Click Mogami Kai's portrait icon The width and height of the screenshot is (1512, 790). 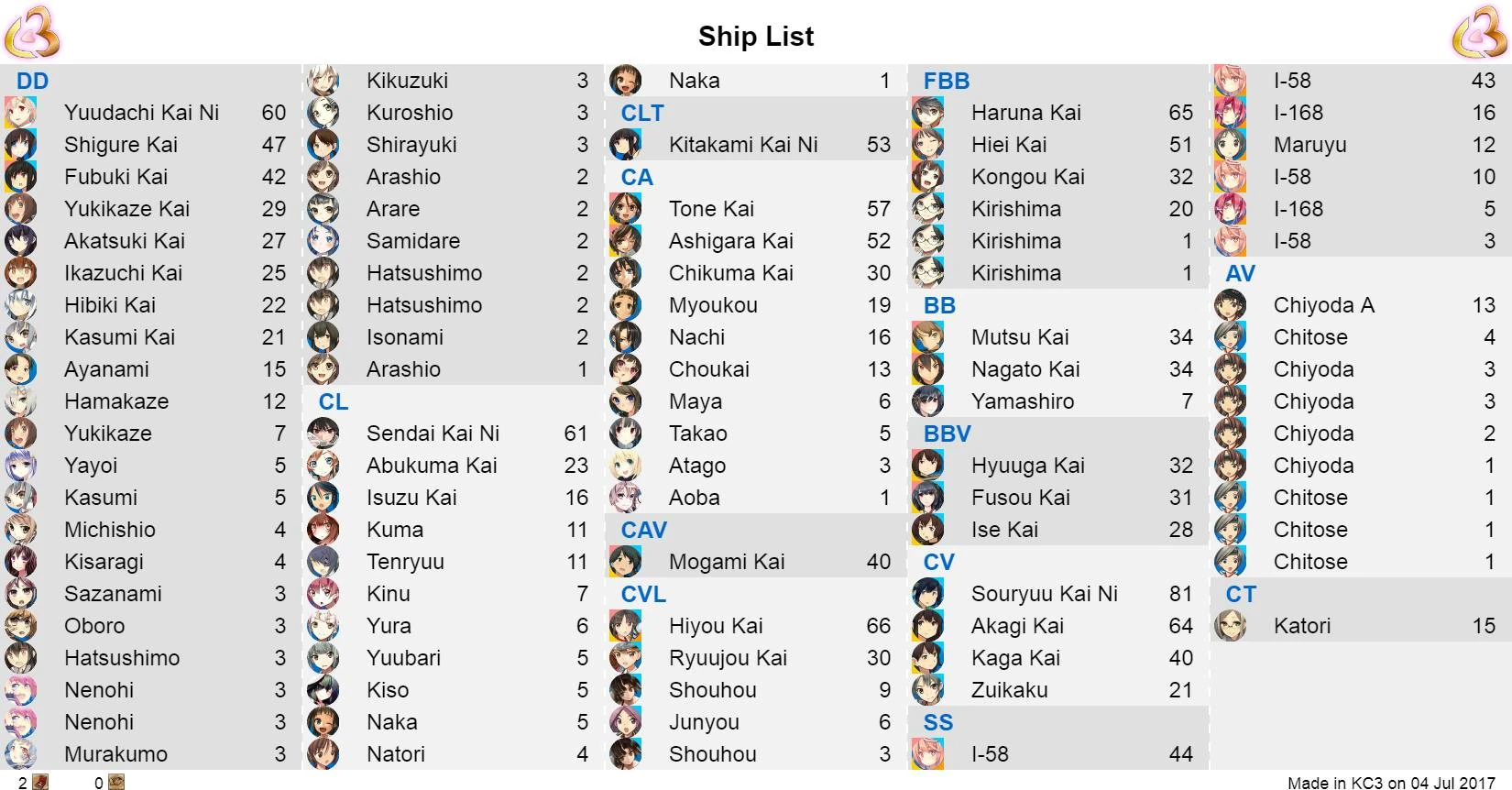point(625,562)
